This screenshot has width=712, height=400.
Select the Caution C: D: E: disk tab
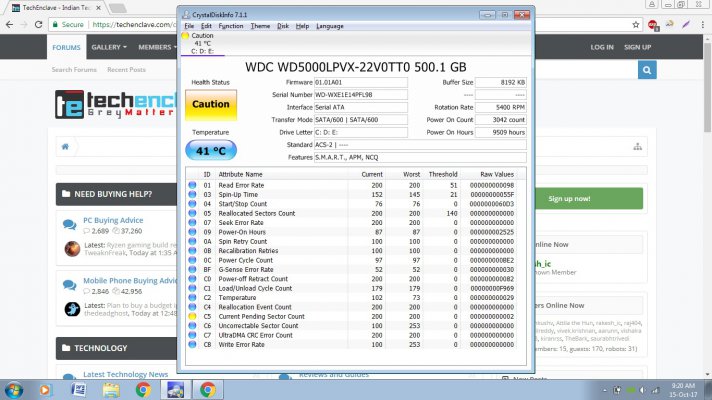[202, 44]
